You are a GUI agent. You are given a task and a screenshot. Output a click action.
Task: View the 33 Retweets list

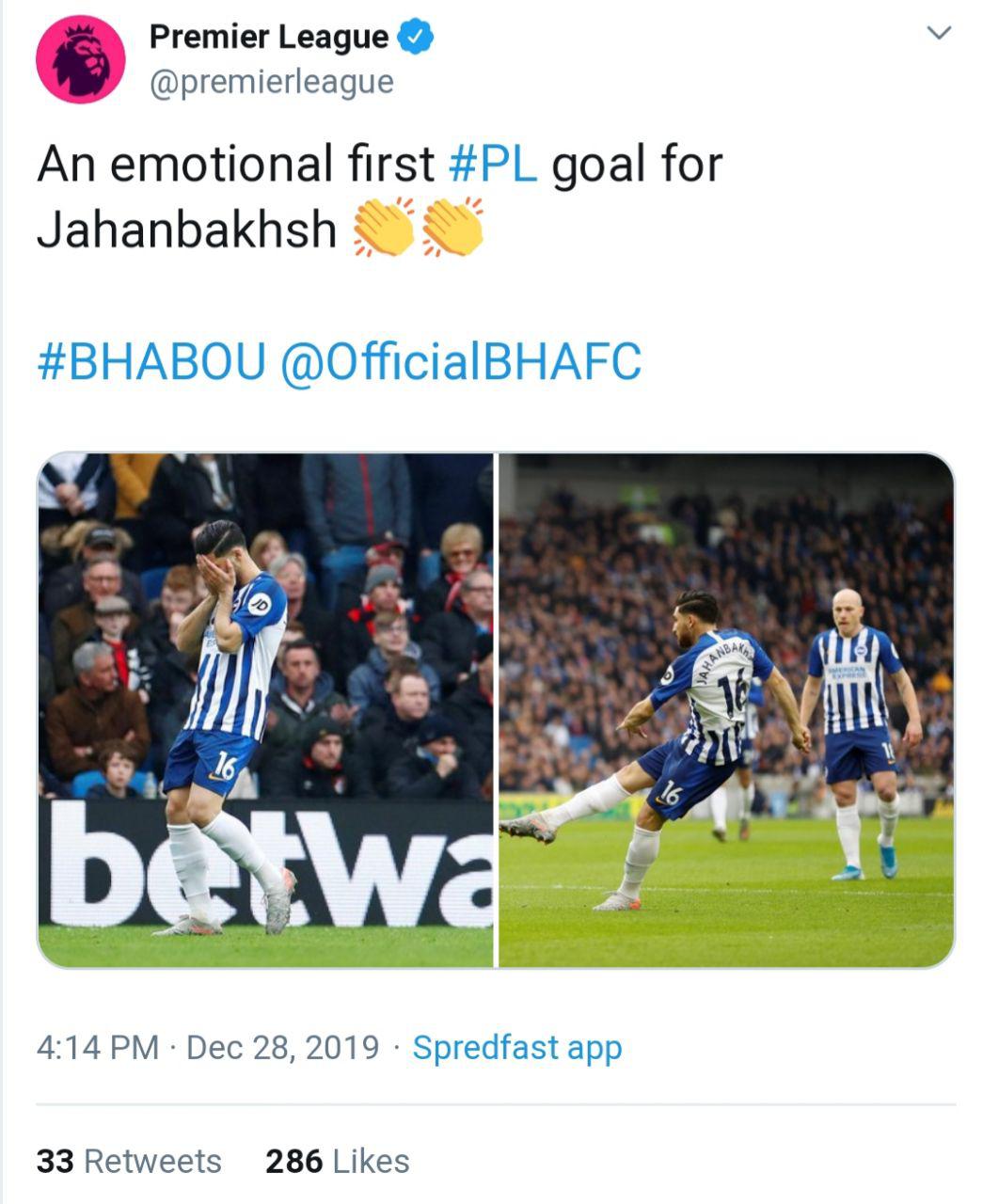(x=129, y=1162)
